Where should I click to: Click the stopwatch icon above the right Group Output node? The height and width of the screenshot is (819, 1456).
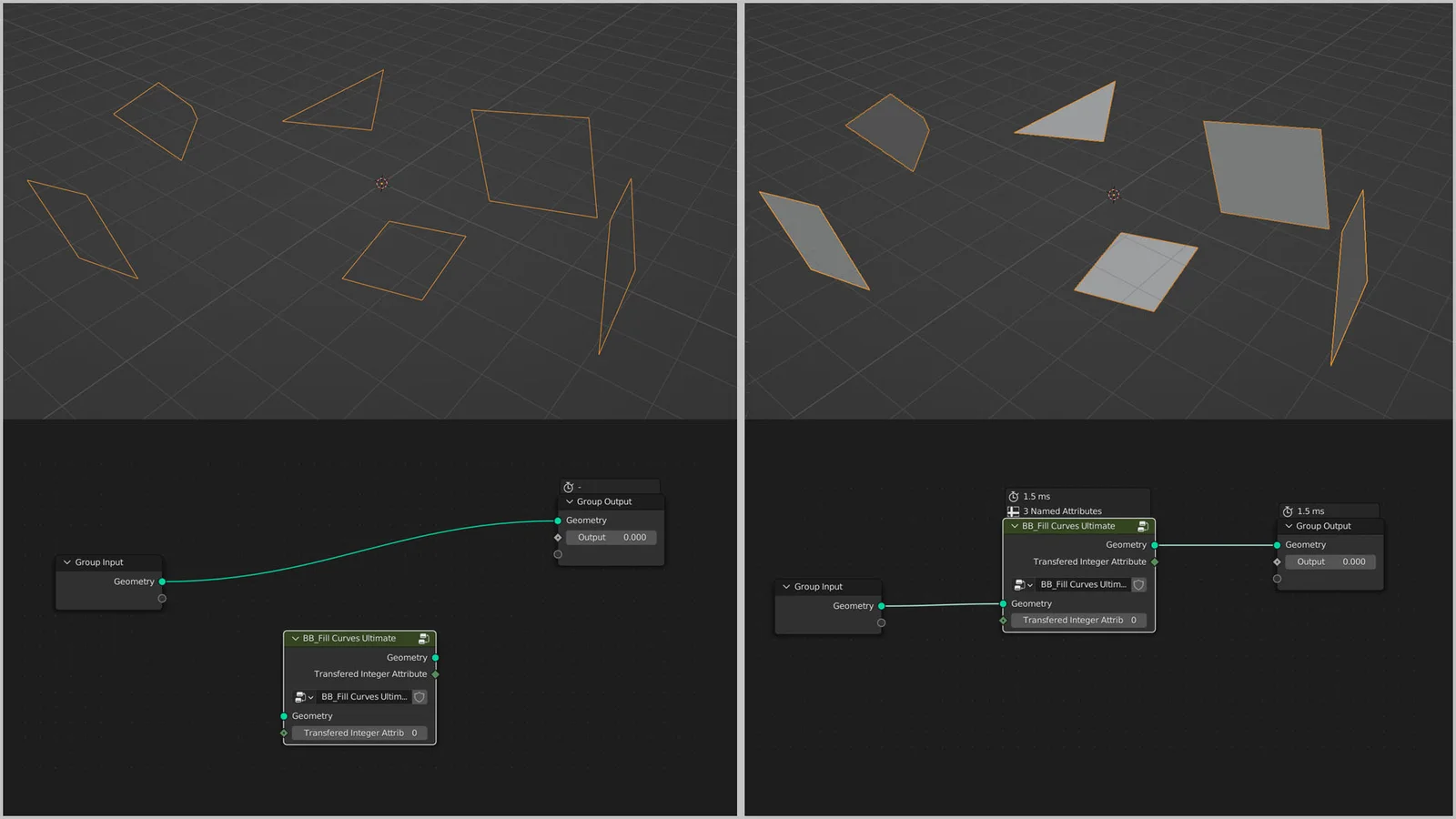click(x=1287, y=511)
